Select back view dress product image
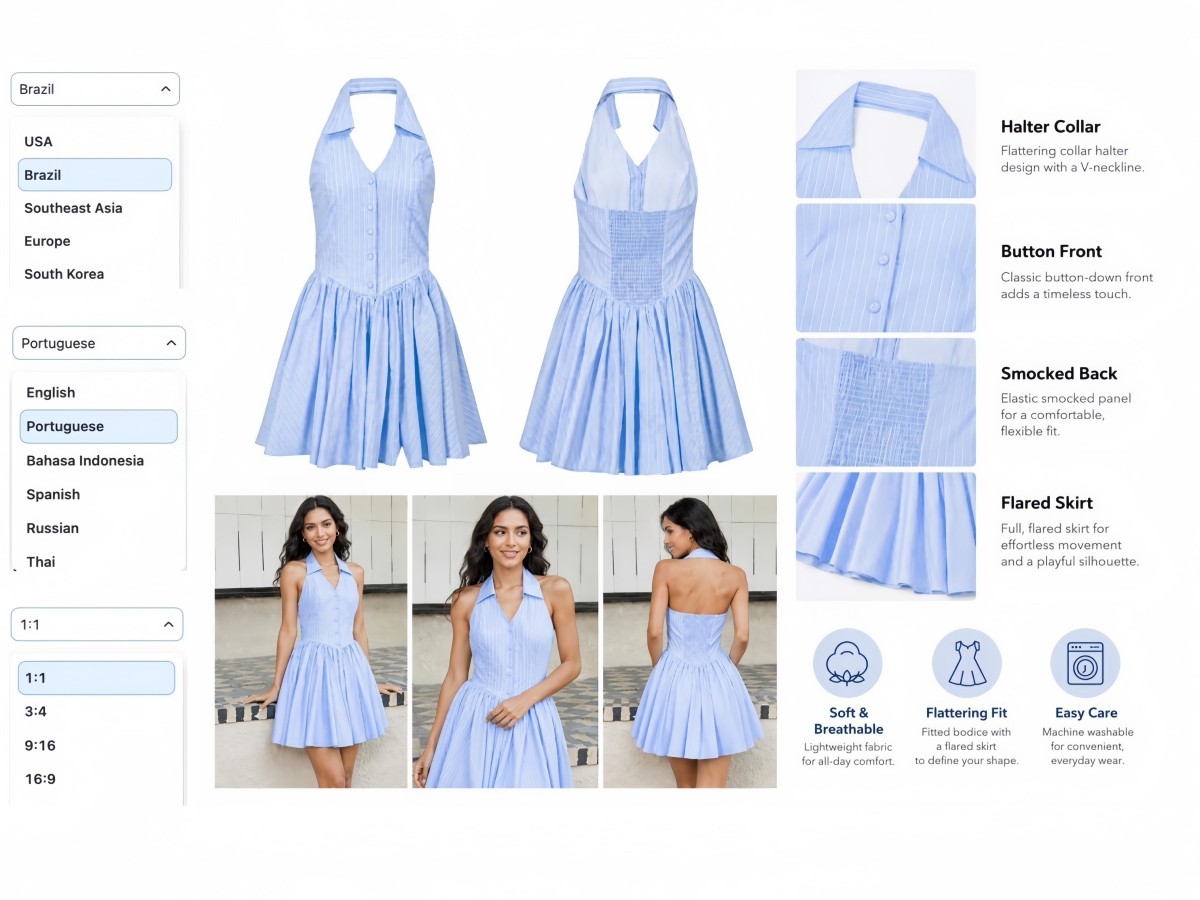 (636, 274)
